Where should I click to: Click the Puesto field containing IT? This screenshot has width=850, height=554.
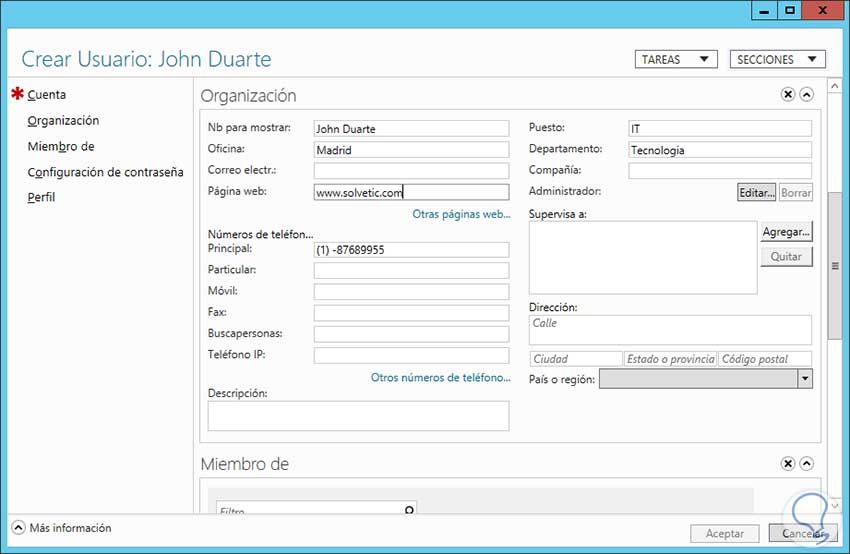[720, 128]
